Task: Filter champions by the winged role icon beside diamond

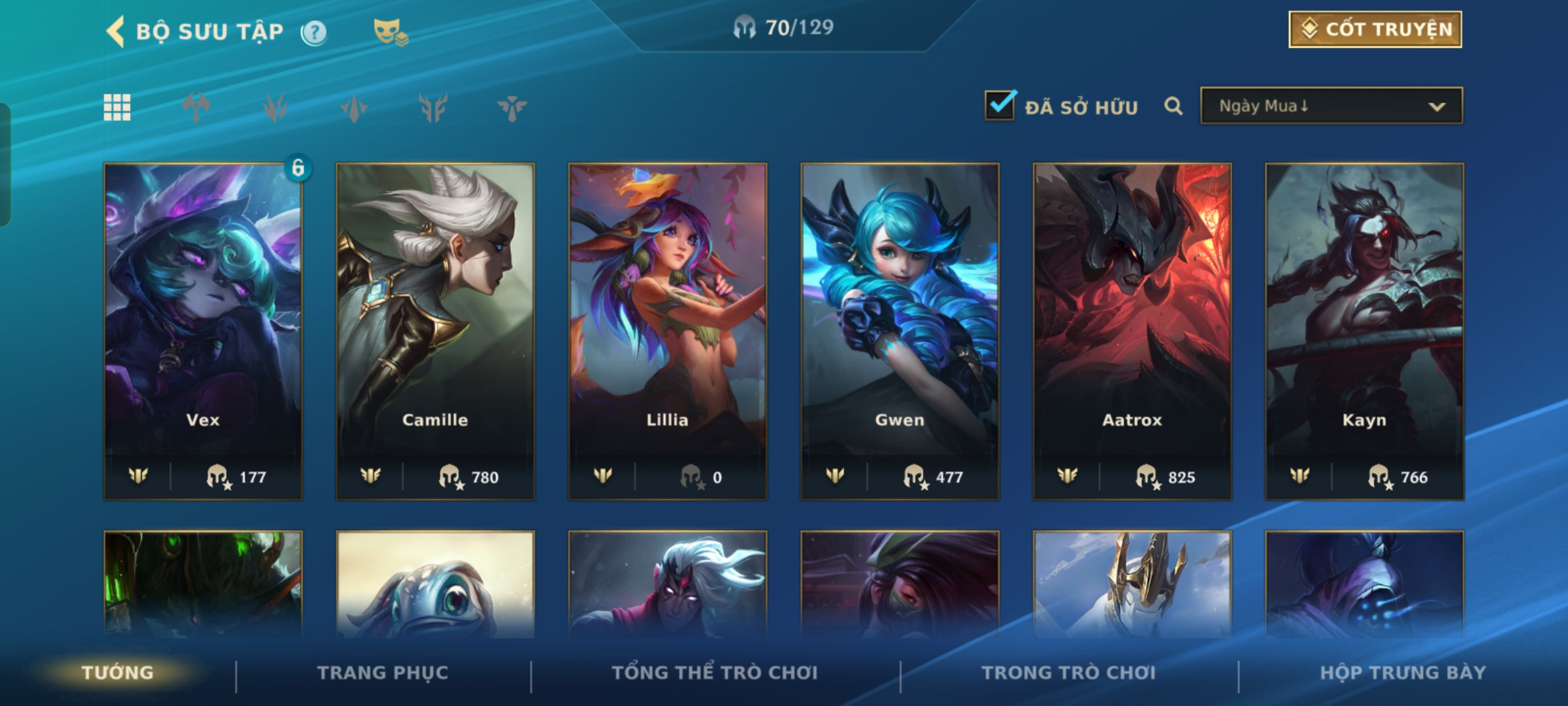Action: click(x=433, y=107)
